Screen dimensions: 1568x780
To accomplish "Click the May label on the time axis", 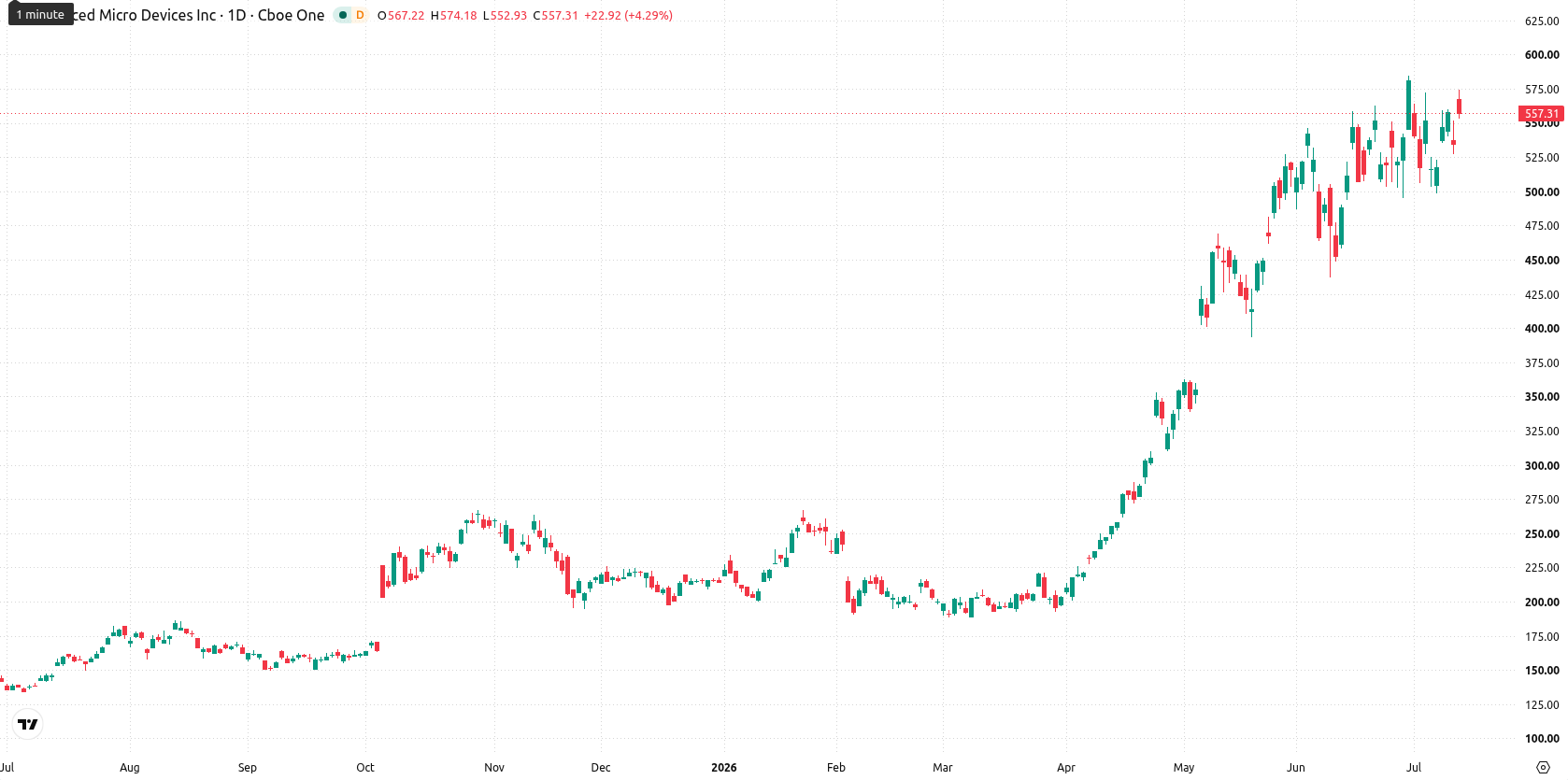I will tap(1184, 768).
